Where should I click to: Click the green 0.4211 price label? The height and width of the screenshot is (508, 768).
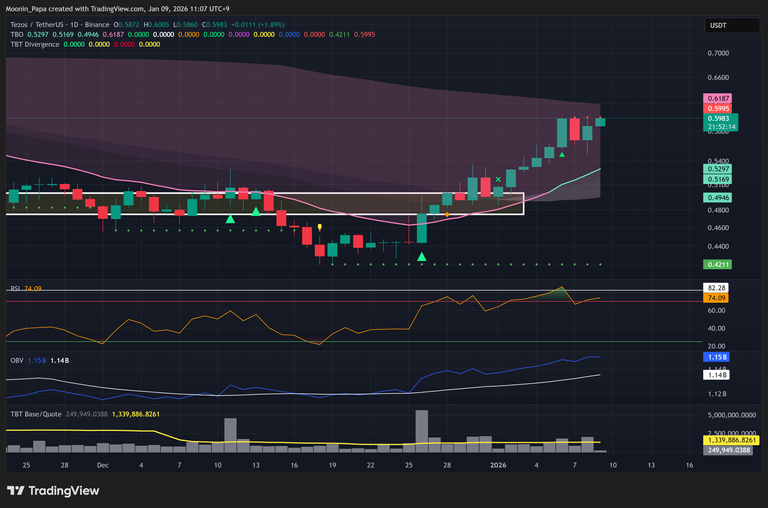tap(718, 264)
